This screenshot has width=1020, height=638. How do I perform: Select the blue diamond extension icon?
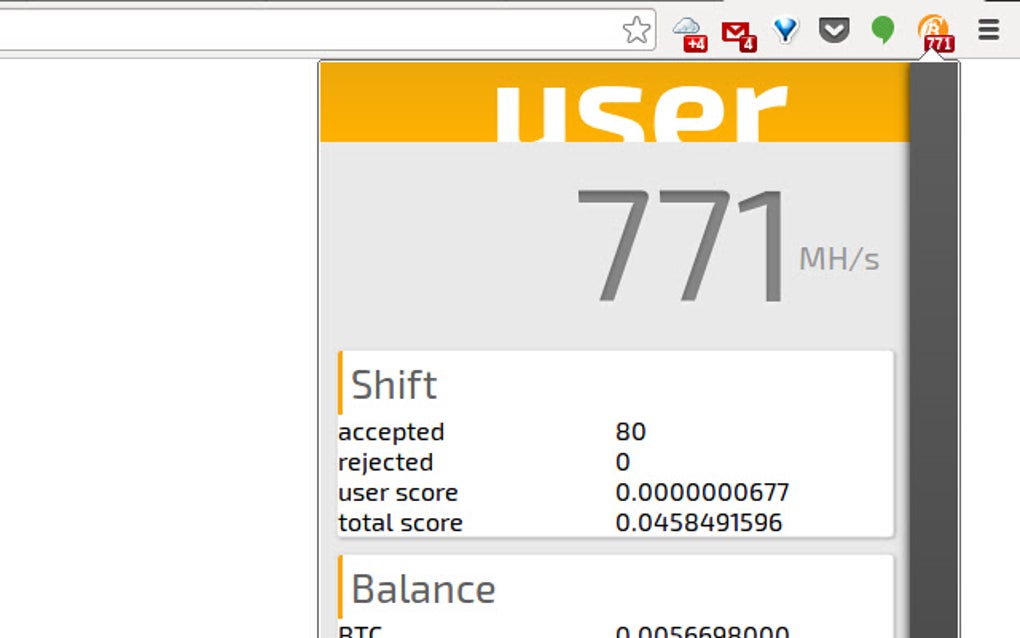coord(786,30)
